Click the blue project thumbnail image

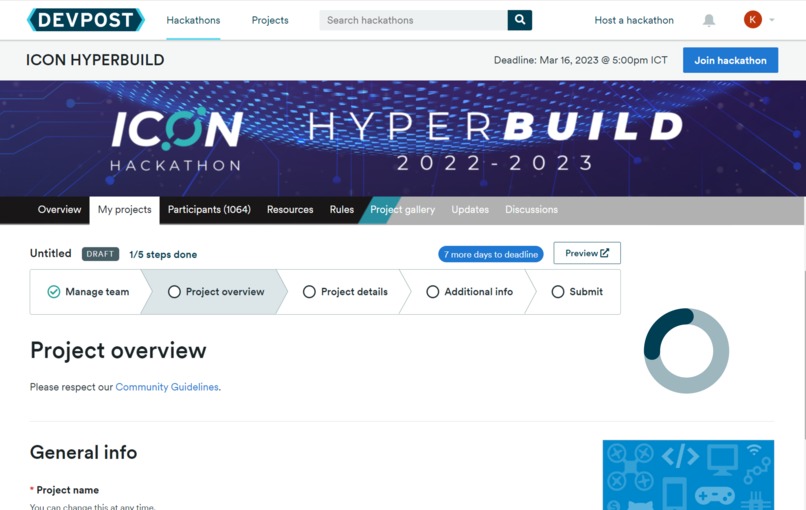coord(688,475)
